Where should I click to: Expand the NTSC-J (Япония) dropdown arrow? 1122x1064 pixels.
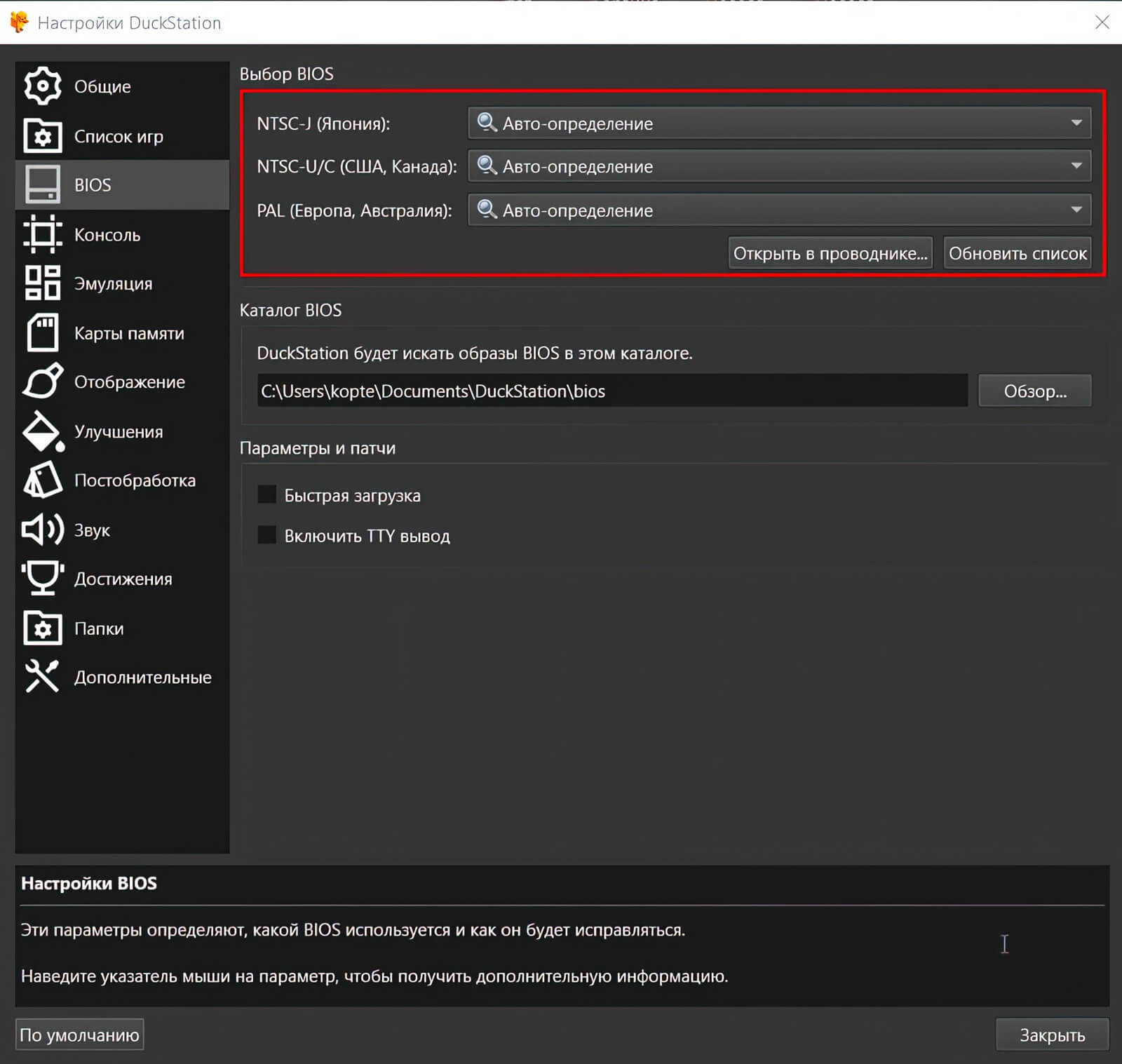1076,123
